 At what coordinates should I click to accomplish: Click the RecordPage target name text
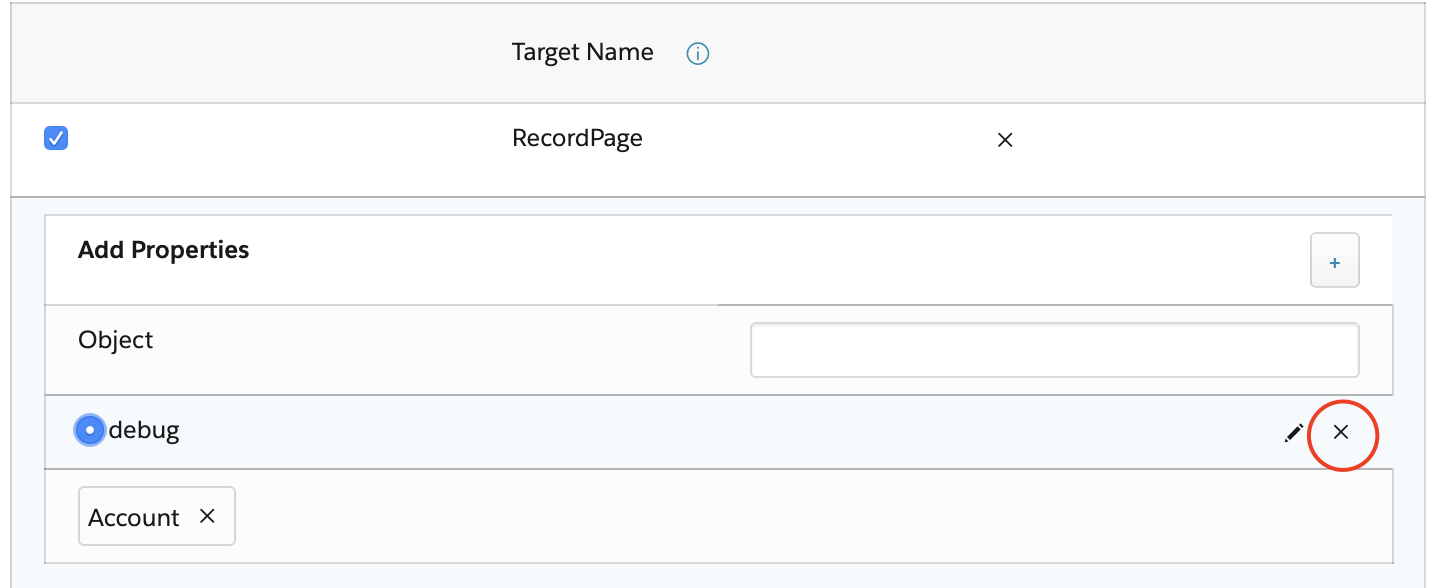coord(577,138)
